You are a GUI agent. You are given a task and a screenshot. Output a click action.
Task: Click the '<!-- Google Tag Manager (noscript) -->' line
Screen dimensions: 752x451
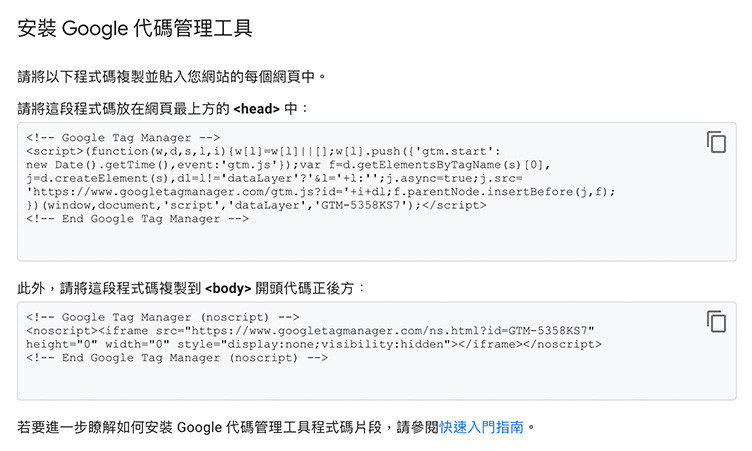pyautogui.click(x=163, y=317)
